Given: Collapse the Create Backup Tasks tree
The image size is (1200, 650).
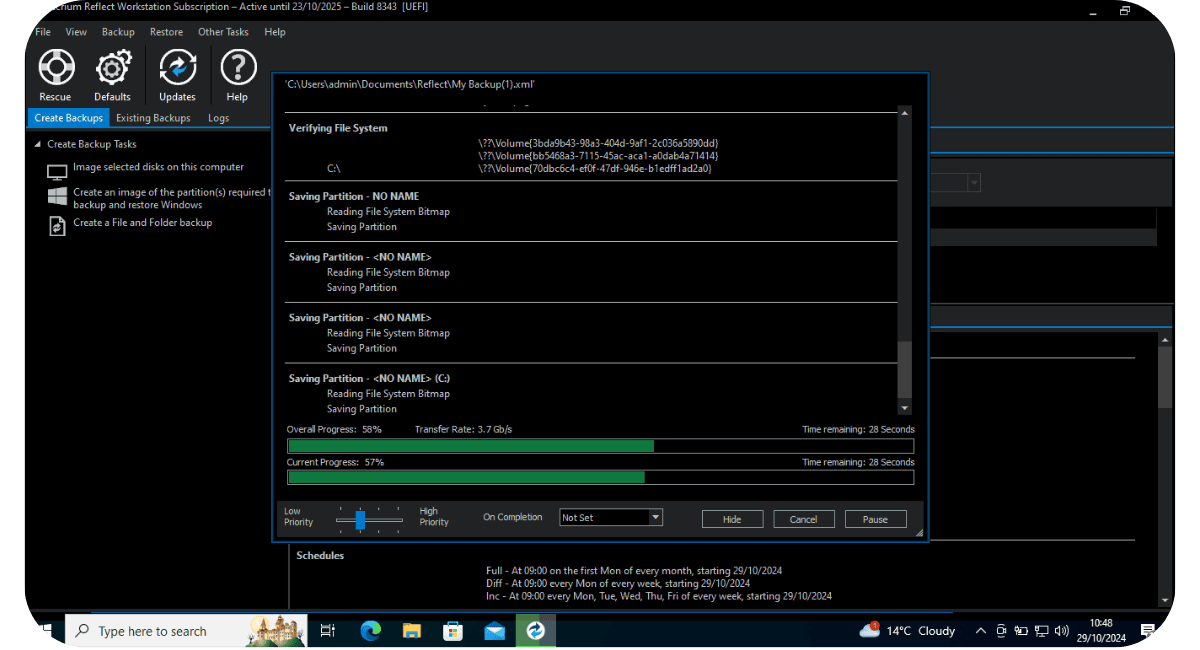Looking at the screenshot, I should (38, 145).
